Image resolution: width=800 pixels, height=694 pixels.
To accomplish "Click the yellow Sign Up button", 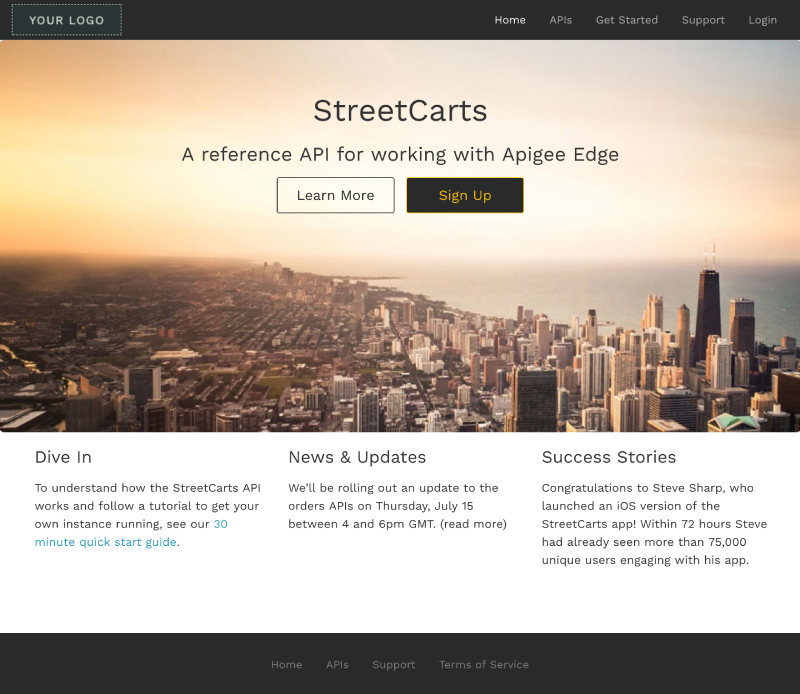I will 464,195.
